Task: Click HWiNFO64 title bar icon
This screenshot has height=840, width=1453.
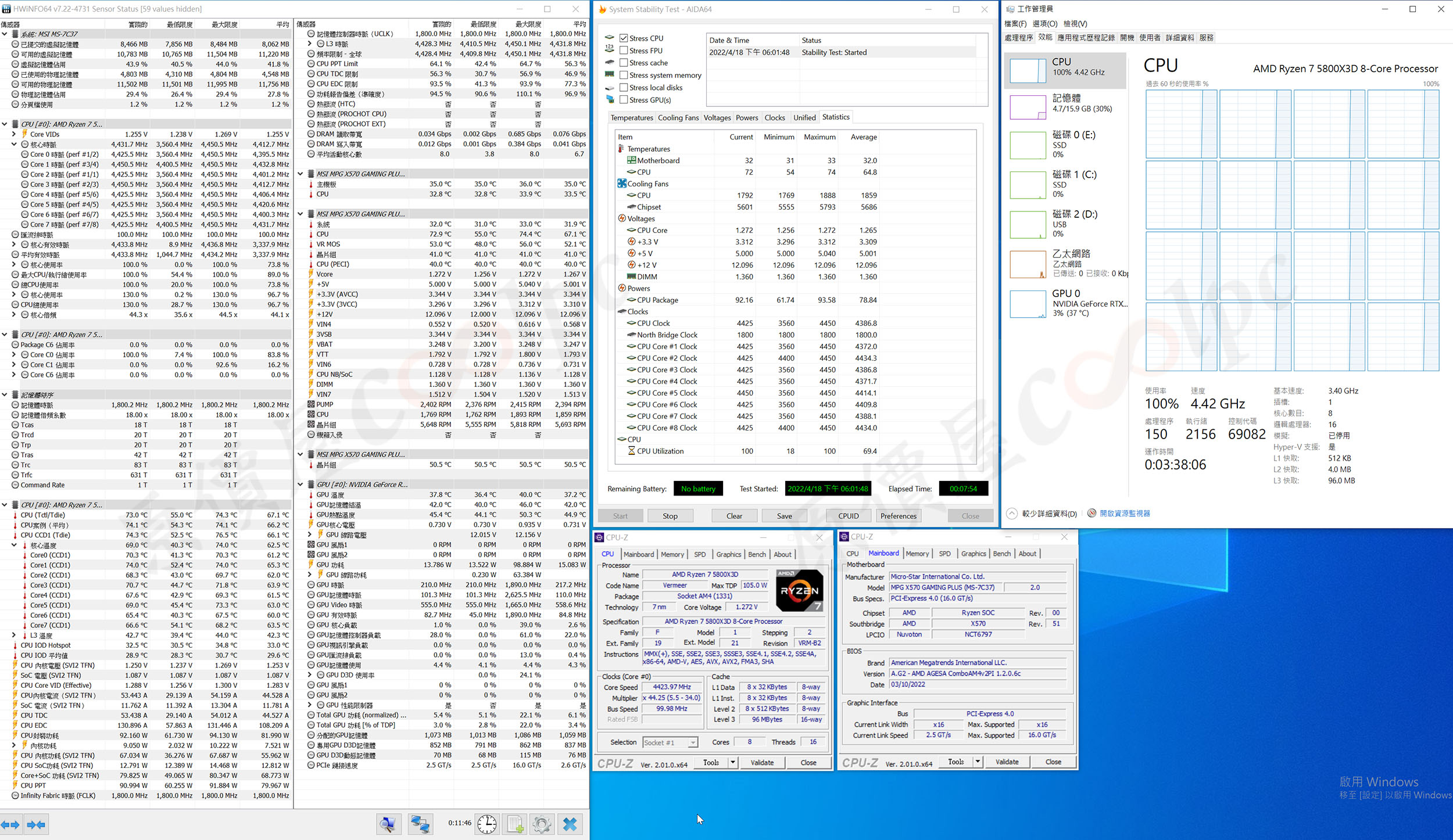Action: 6,9
